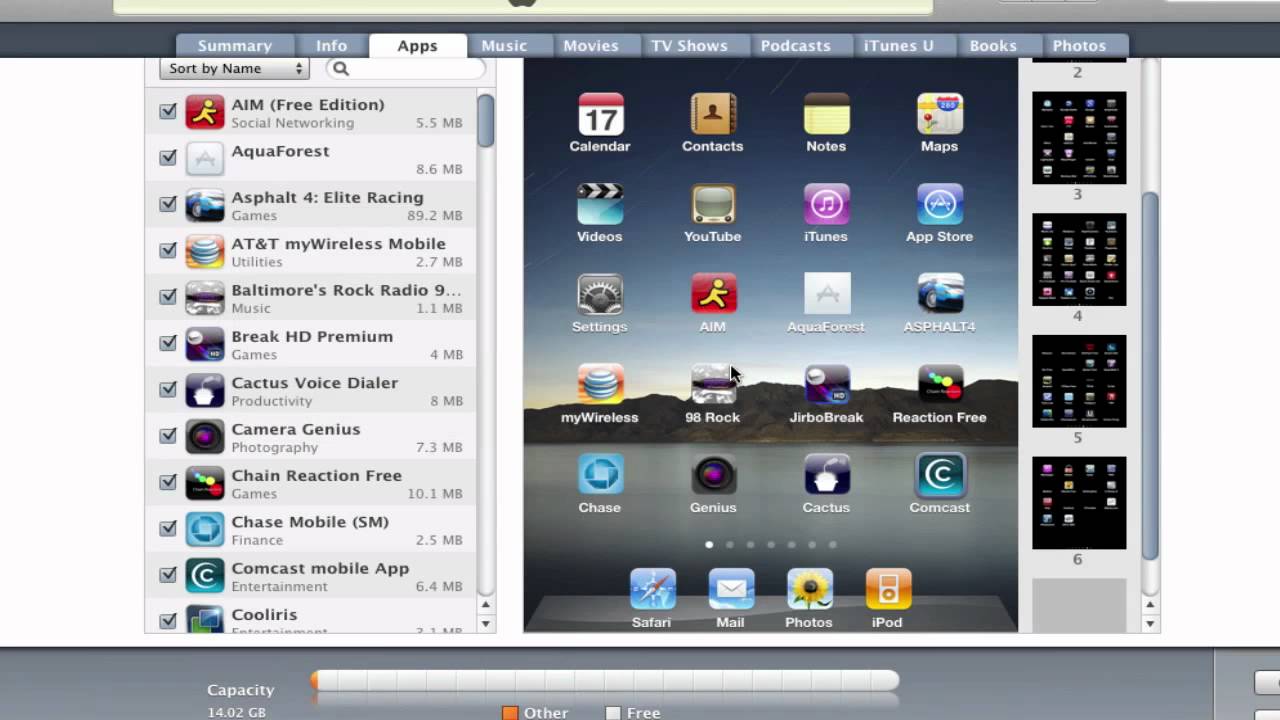The width and height of the screenshot is (1280, 720).
Task: Select the YouTube app icon
Action: pyautogui.click(x=713, y=204)
